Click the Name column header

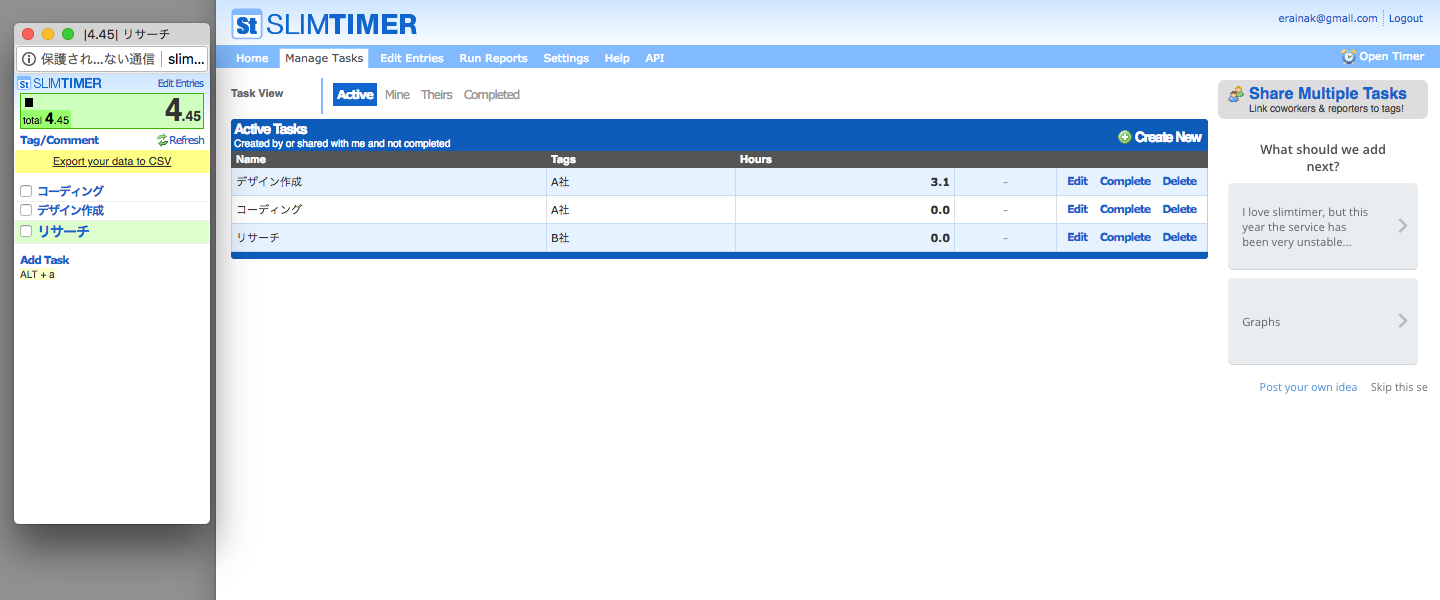[251, 159]
